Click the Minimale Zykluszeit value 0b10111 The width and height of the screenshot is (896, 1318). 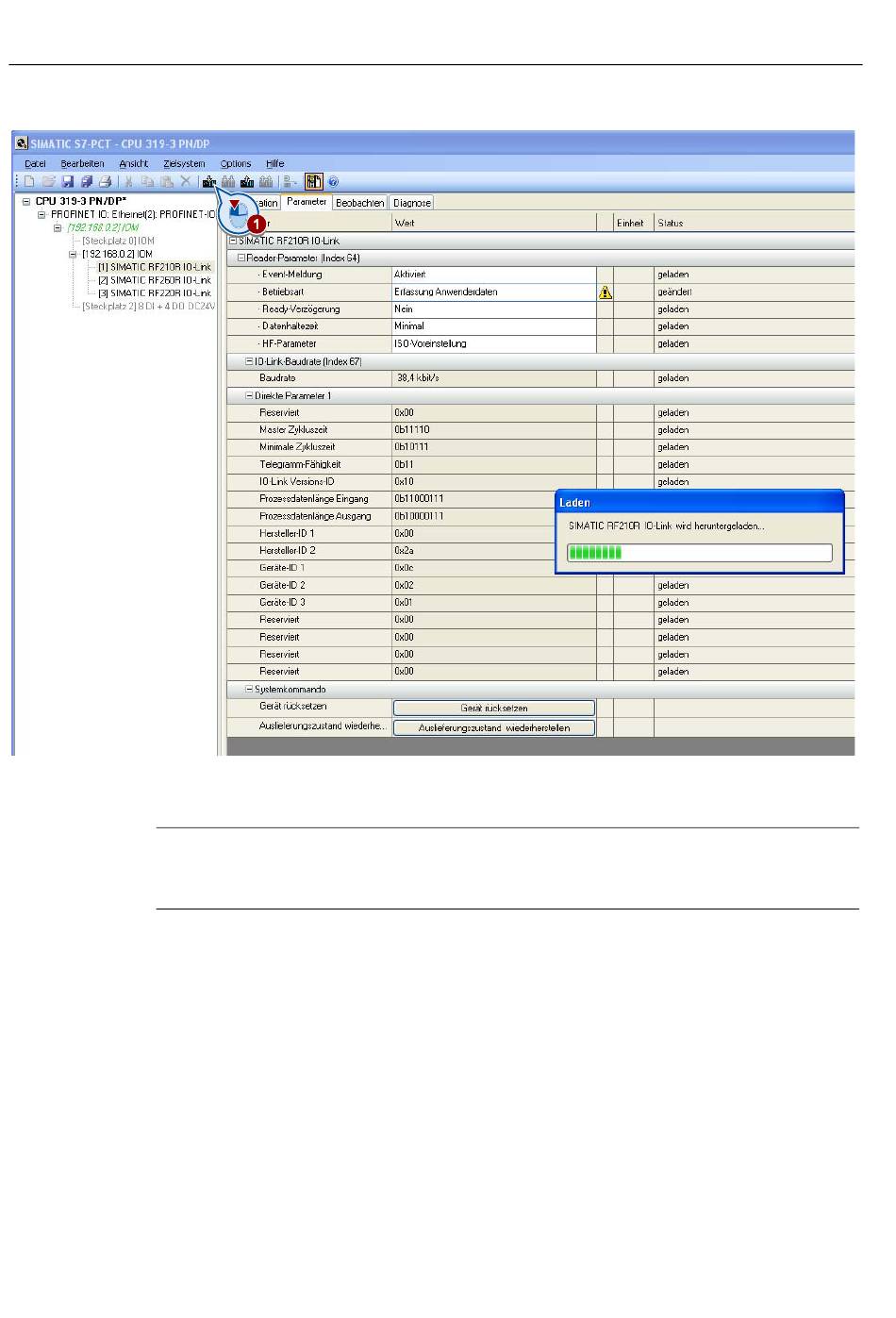(x=494, y=447)
